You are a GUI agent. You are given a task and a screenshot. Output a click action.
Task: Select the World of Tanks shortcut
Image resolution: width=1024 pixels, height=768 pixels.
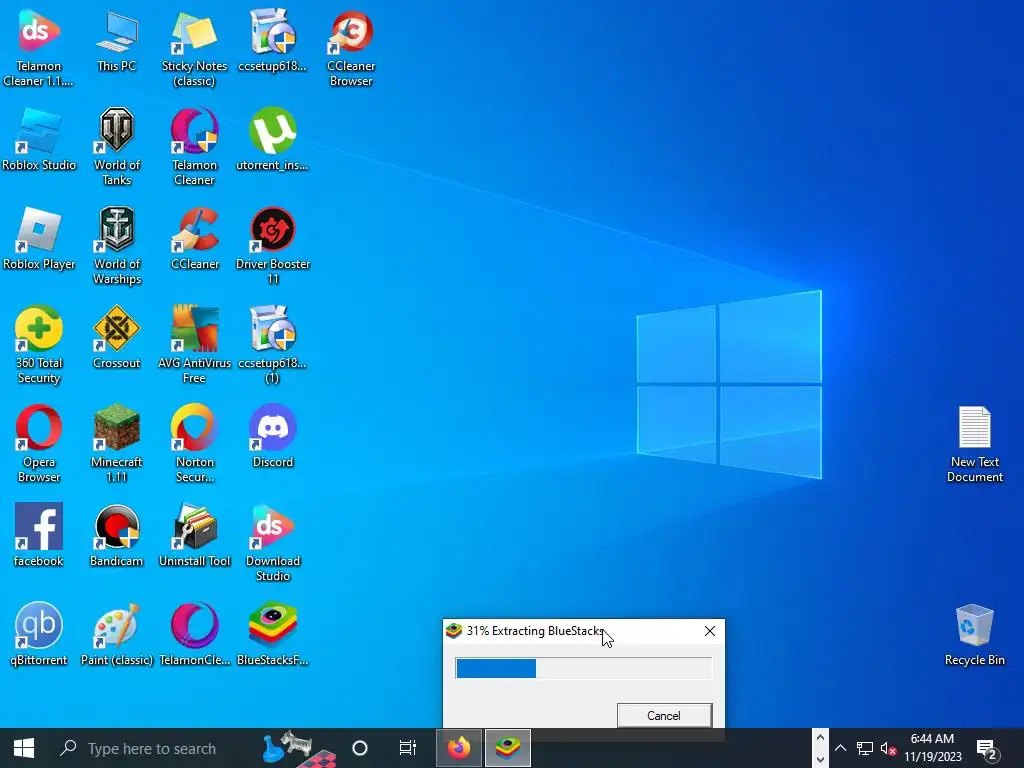117,147
